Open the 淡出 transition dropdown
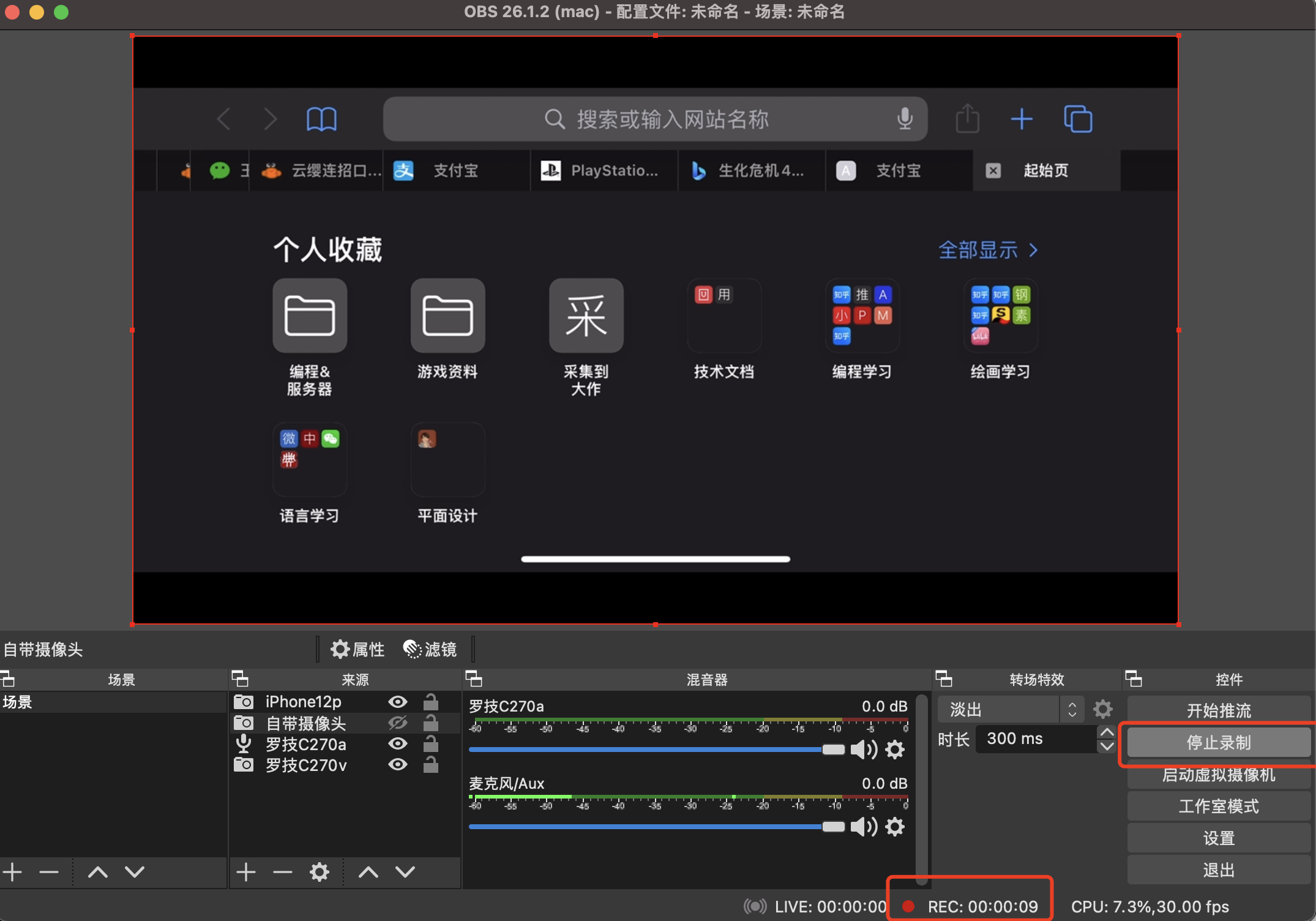The image size is (1316, 921). tap(1010, 709)
